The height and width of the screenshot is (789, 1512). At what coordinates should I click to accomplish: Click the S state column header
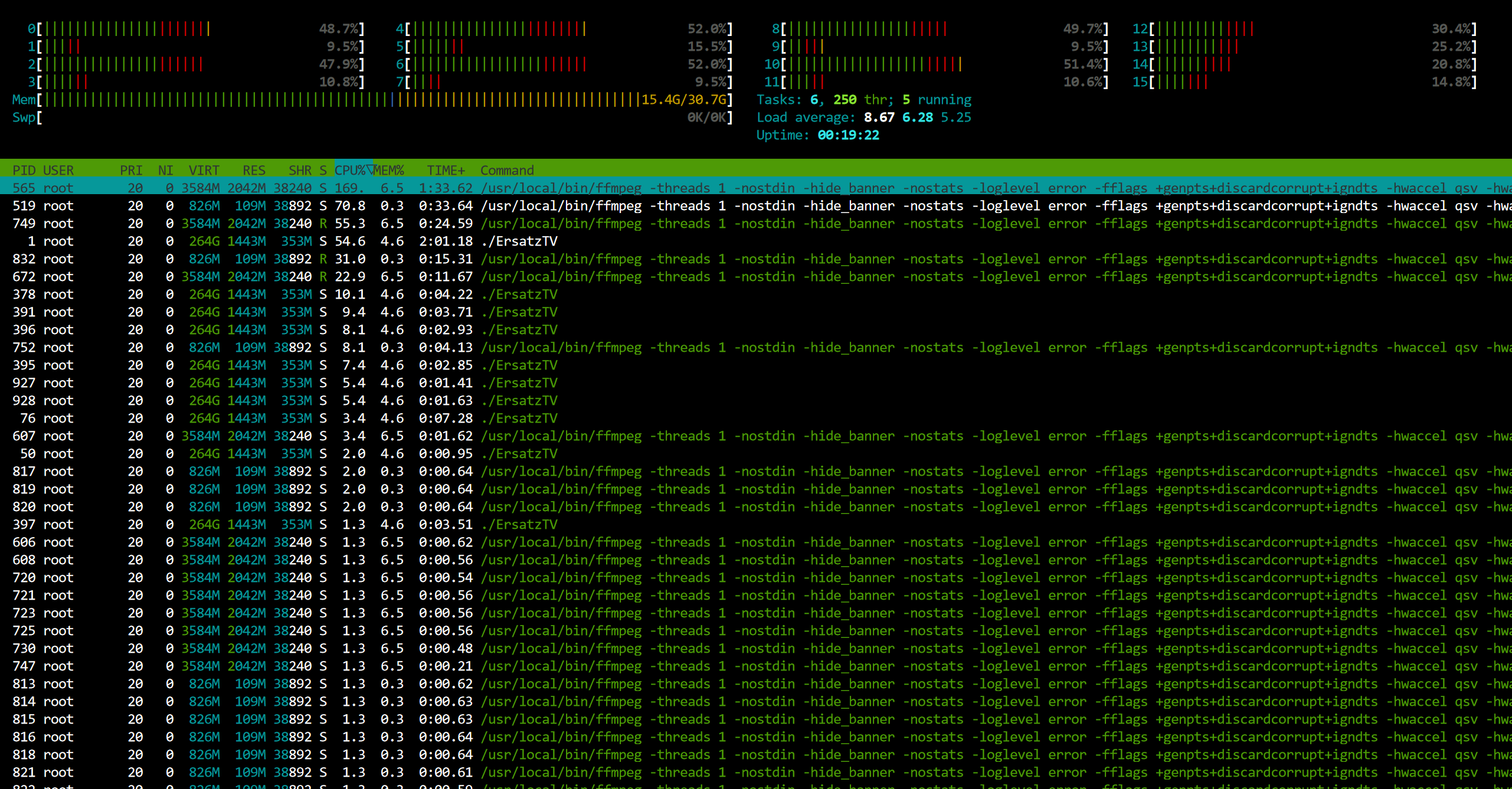pyautogui.click(x=323, y=171)
